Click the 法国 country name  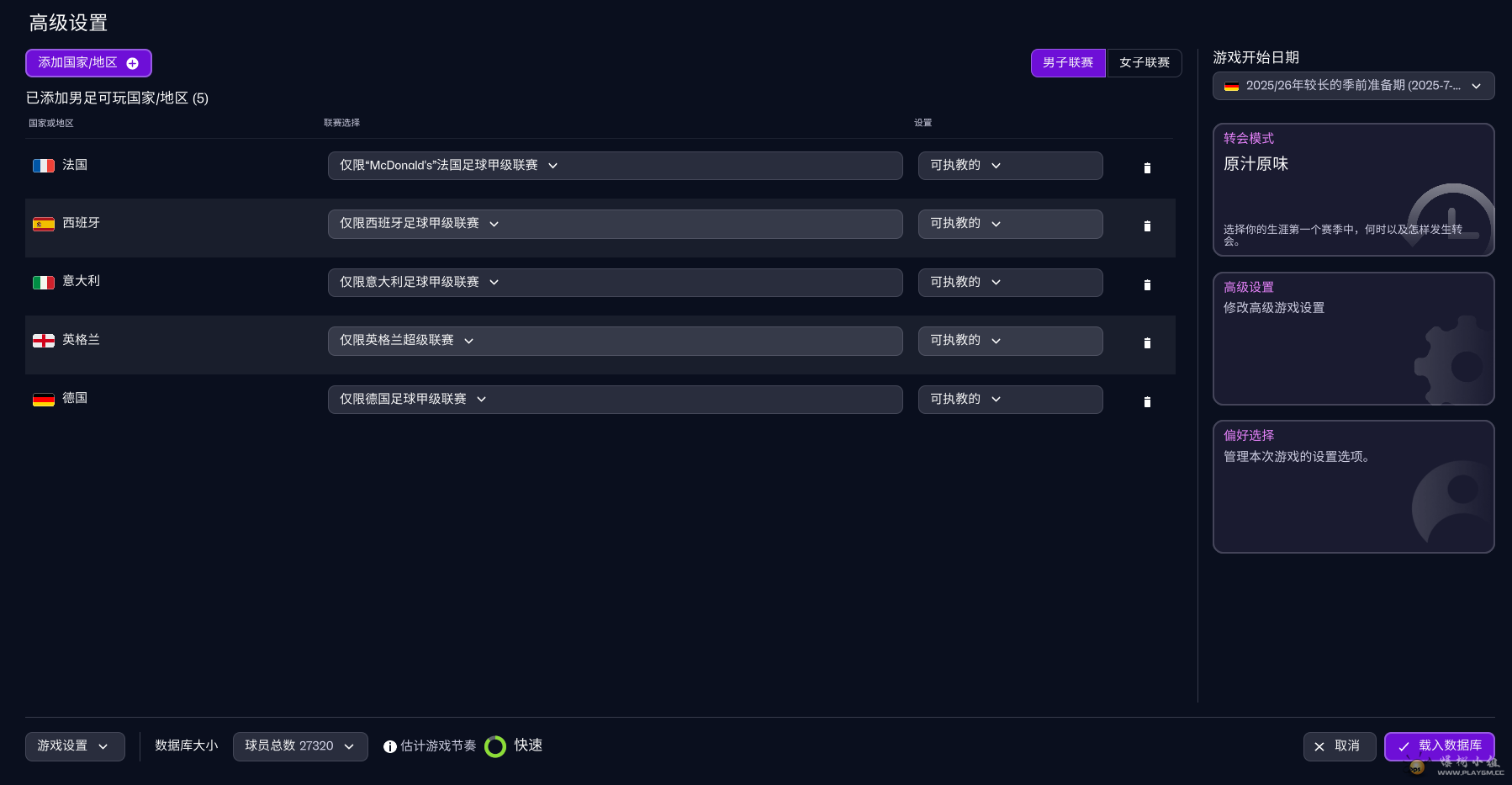click(75, 165)
